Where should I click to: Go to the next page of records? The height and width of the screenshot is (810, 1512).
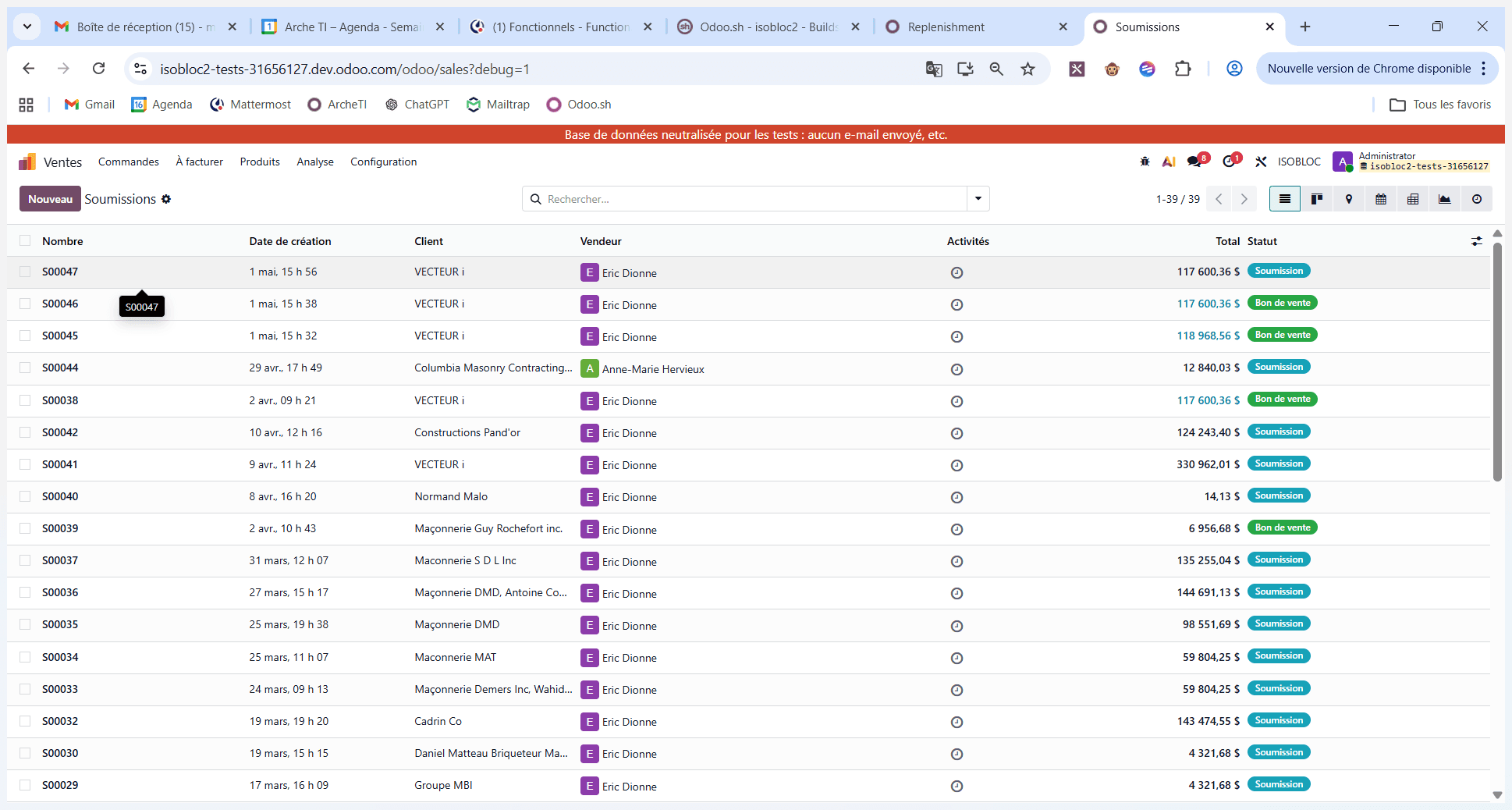1244,199
